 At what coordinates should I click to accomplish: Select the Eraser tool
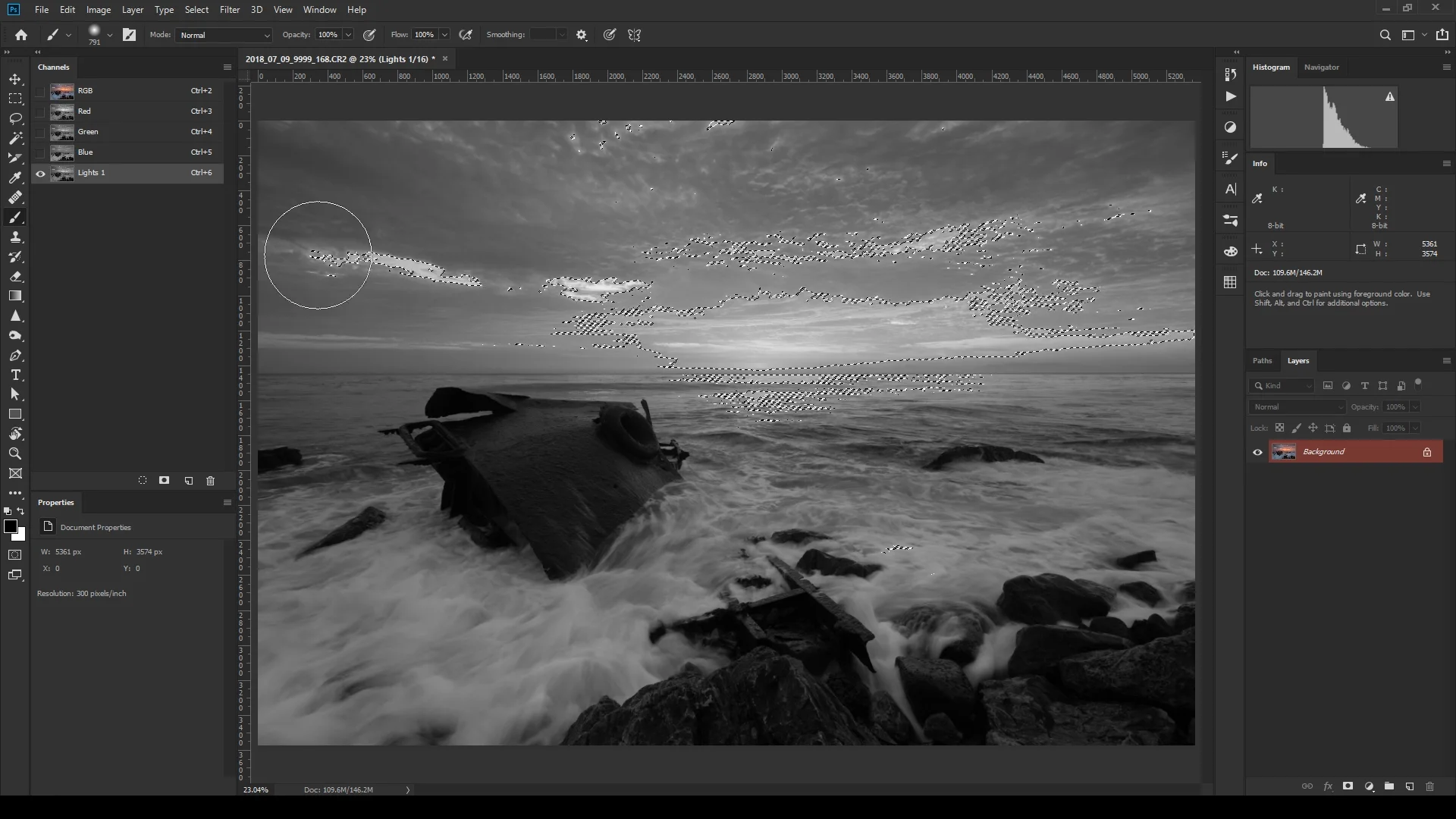pos(15,277)
